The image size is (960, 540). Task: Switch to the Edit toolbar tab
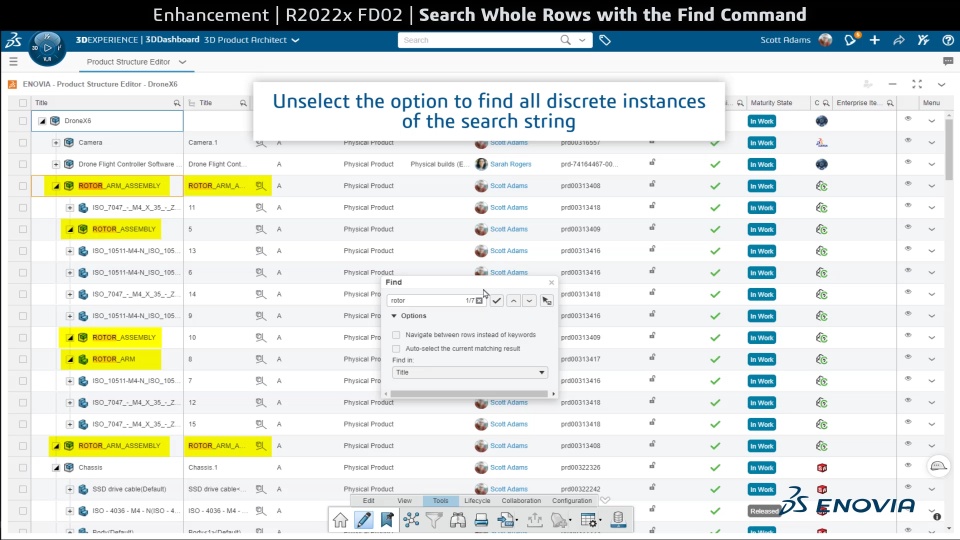[x=369, y=501]
